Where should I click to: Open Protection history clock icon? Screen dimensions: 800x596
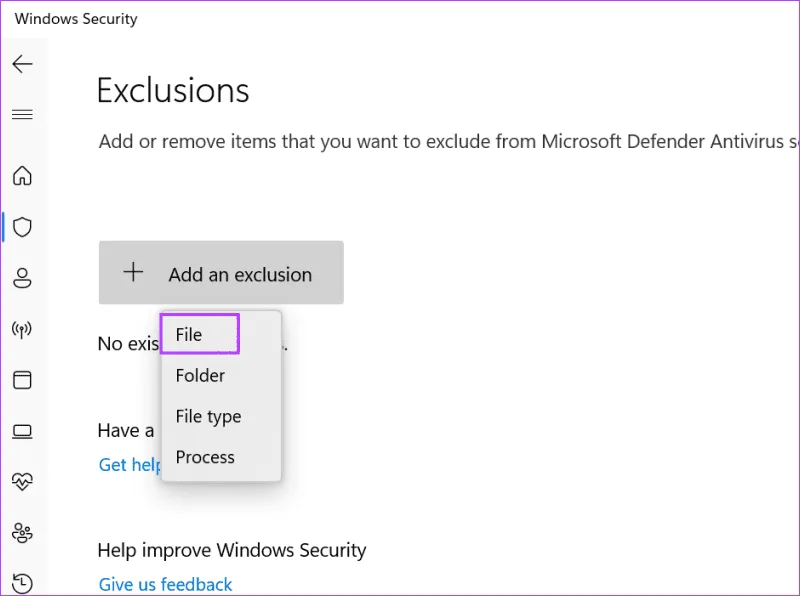(x=22, y=582)
